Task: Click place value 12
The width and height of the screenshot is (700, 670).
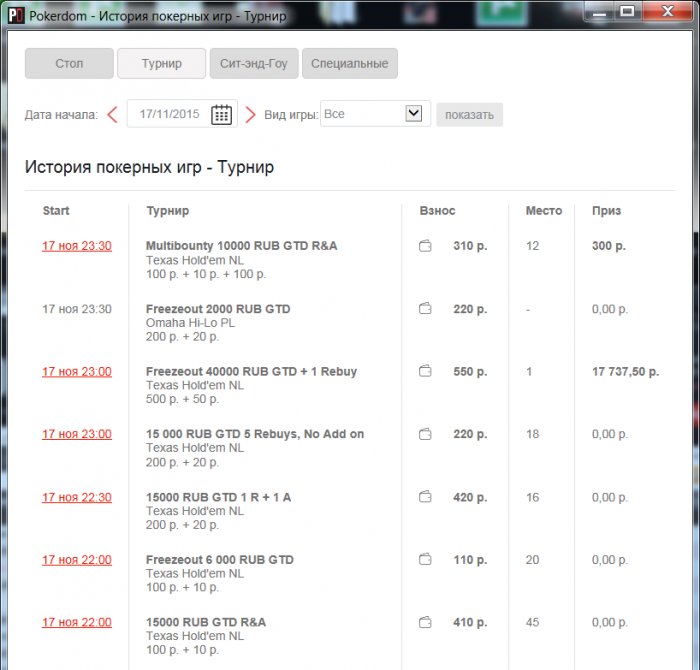Action: click(x=533, y=246)
